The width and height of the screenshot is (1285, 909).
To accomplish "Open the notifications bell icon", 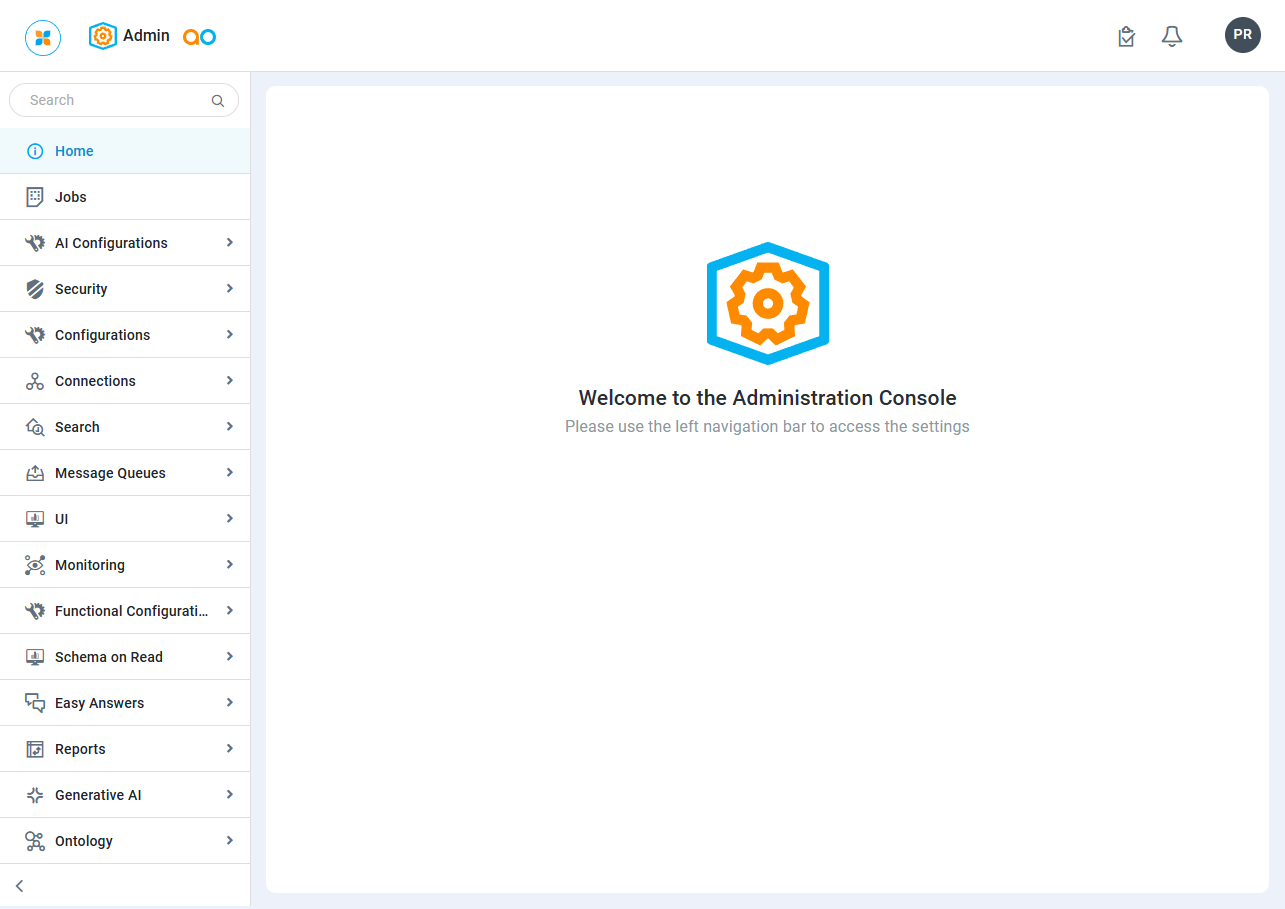I will click(1171, 37).
